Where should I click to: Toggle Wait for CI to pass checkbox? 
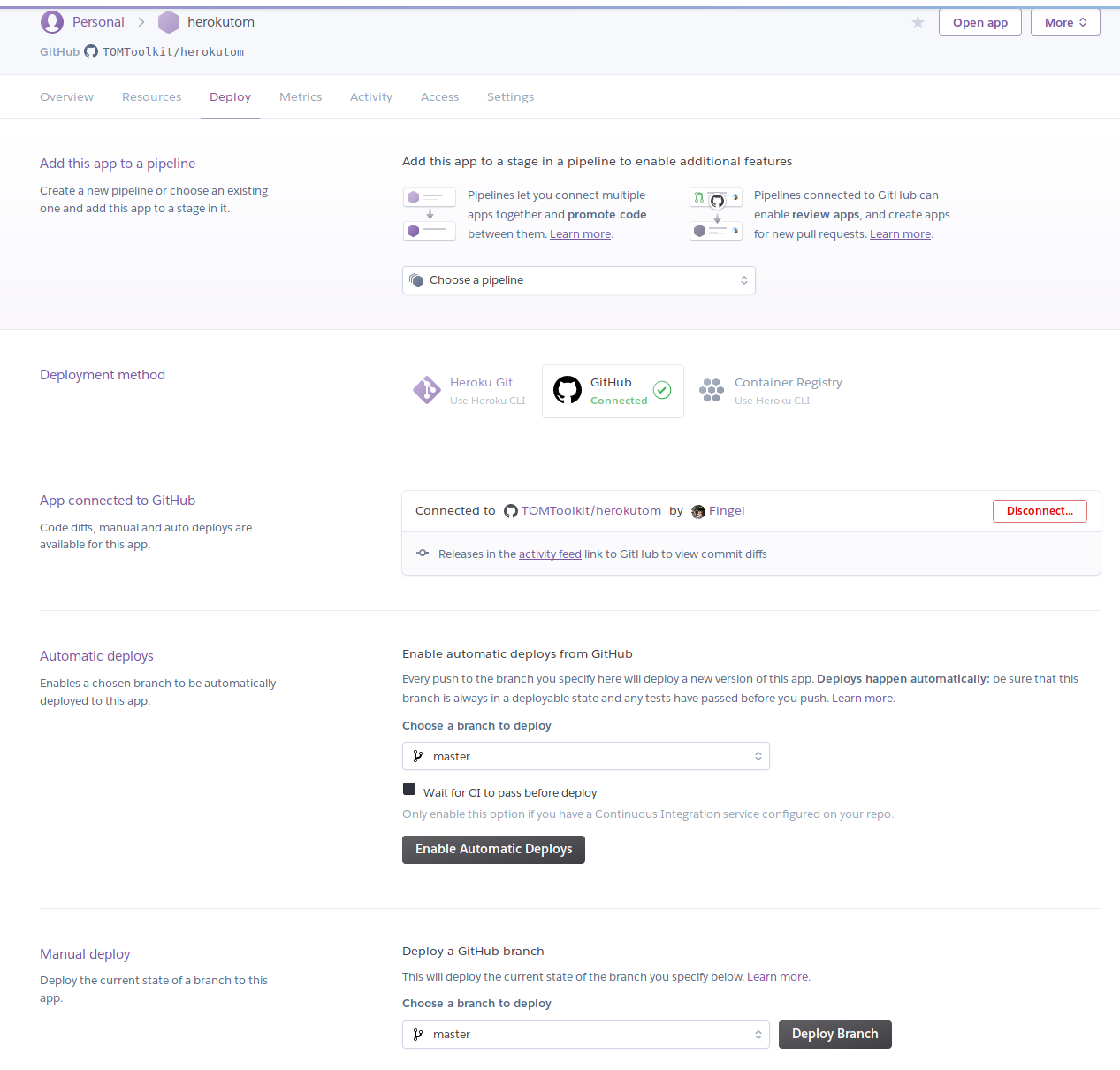point(409,789)
